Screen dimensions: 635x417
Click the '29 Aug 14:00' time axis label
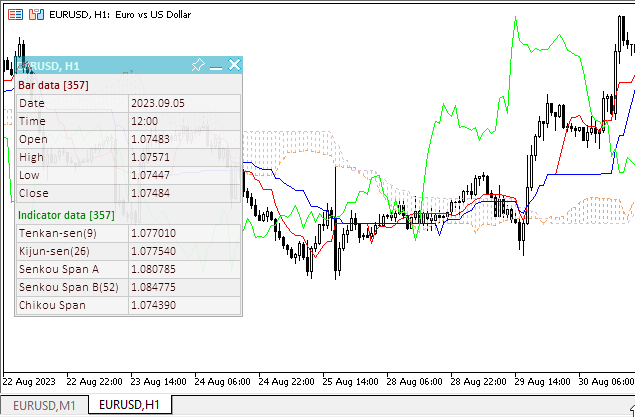coord(542,382)
